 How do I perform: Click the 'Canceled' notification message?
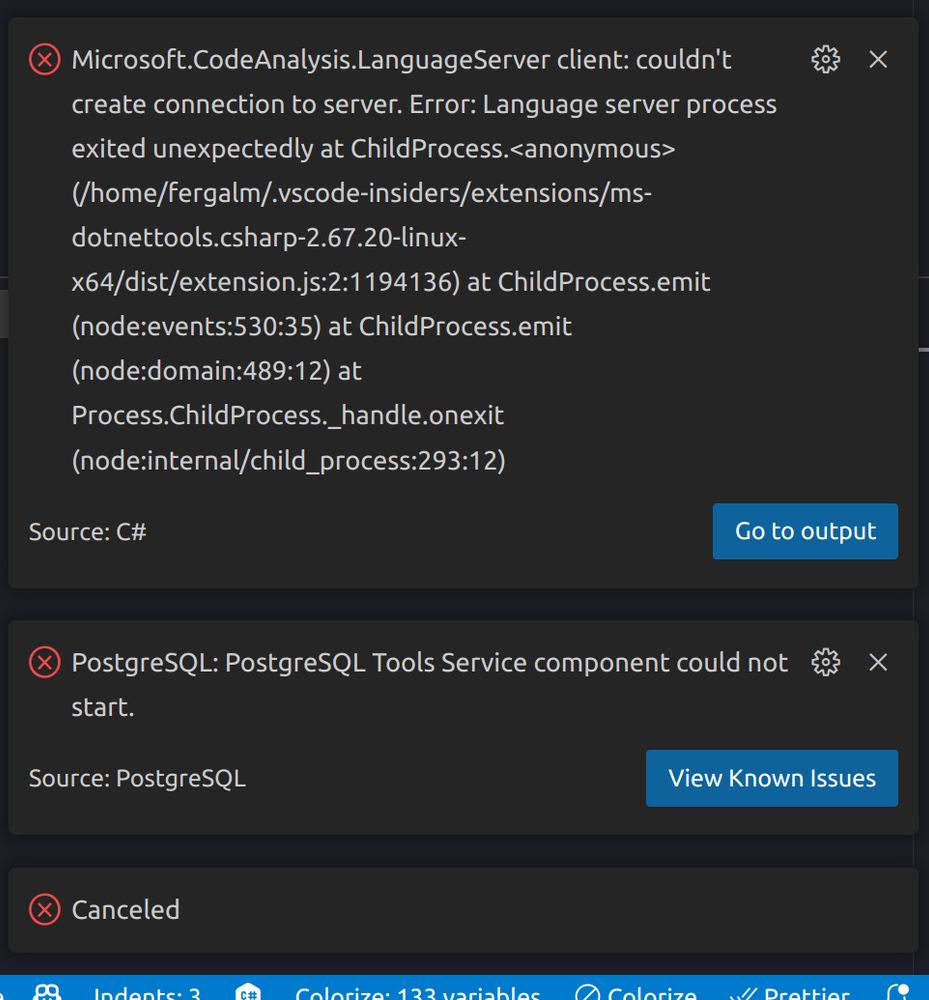(x=126, y=910)
